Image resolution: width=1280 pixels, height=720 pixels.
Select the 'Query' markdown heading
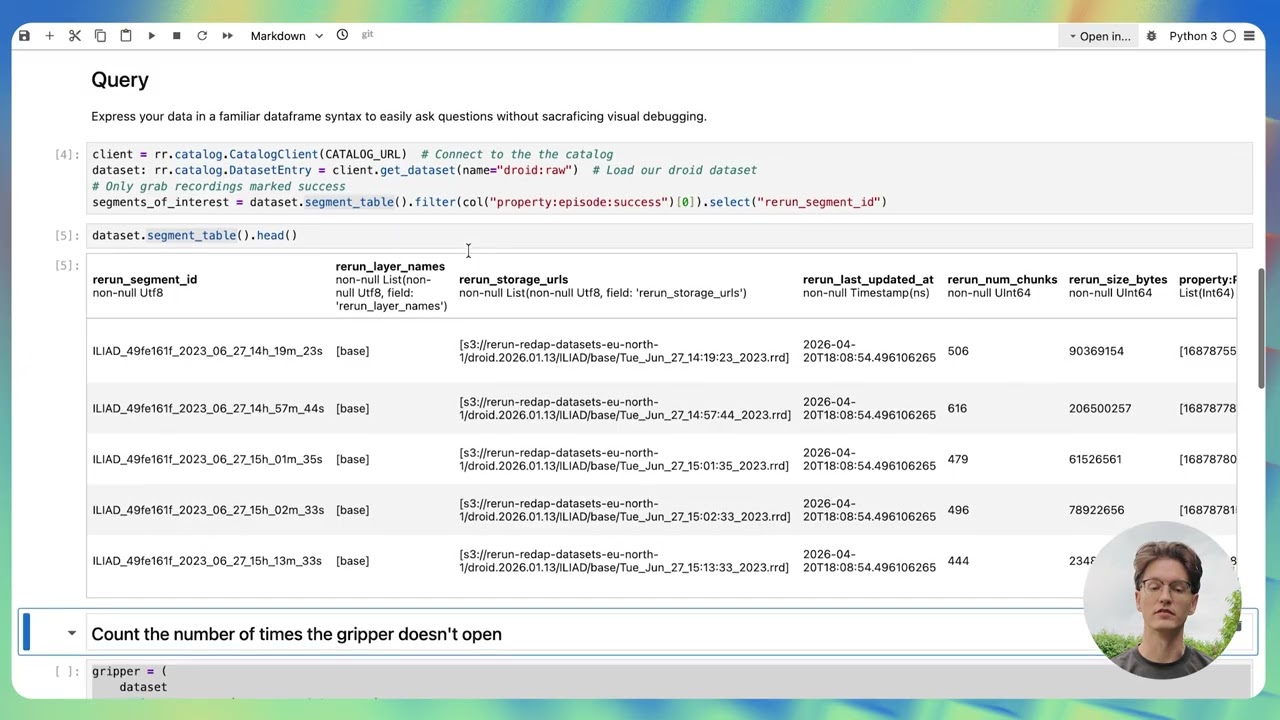120,80
